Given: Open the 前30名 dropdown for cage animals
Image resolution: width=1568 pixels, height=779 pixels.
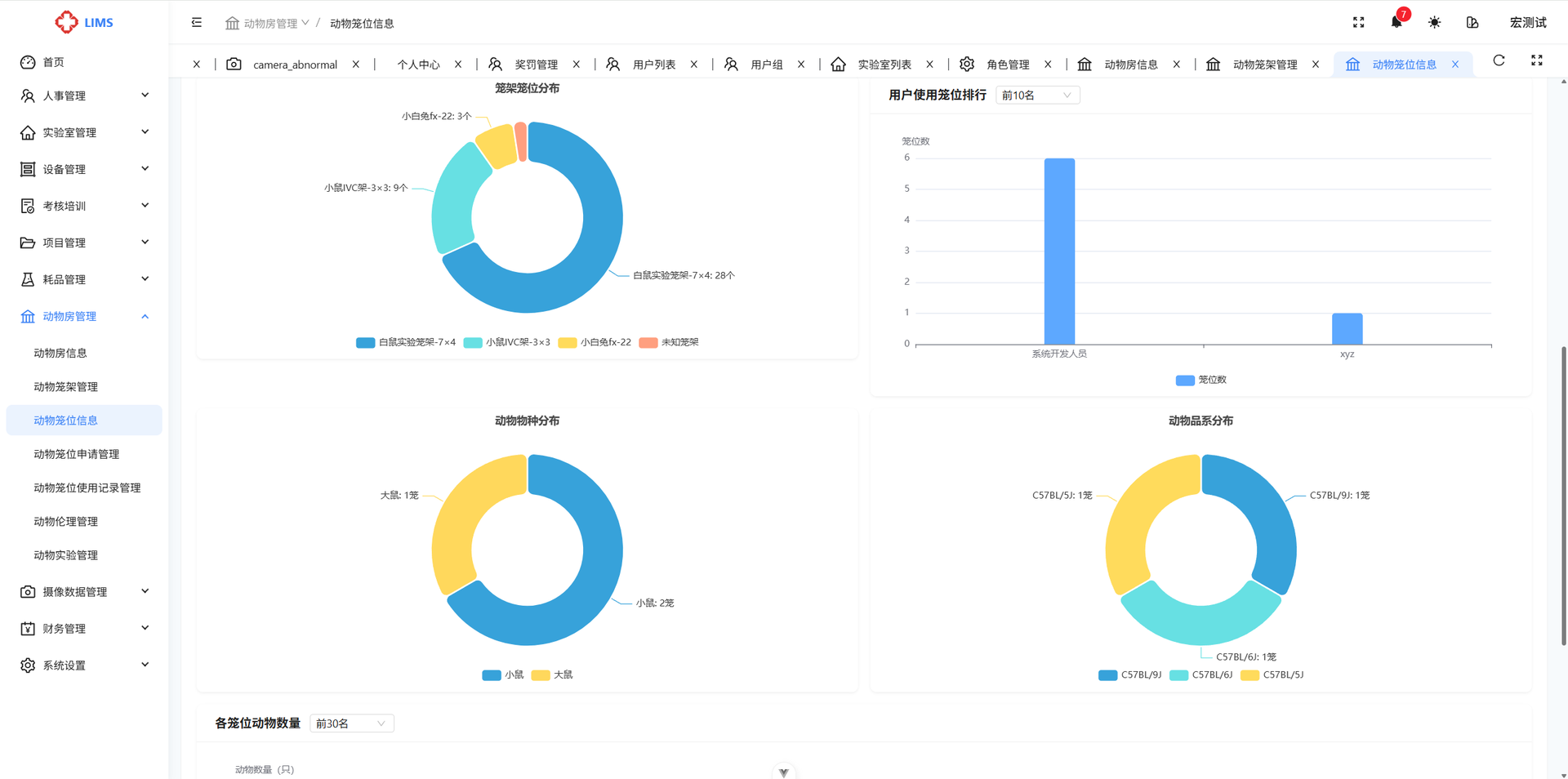Looking at the screenshot, I should click(x=351, y=723).
